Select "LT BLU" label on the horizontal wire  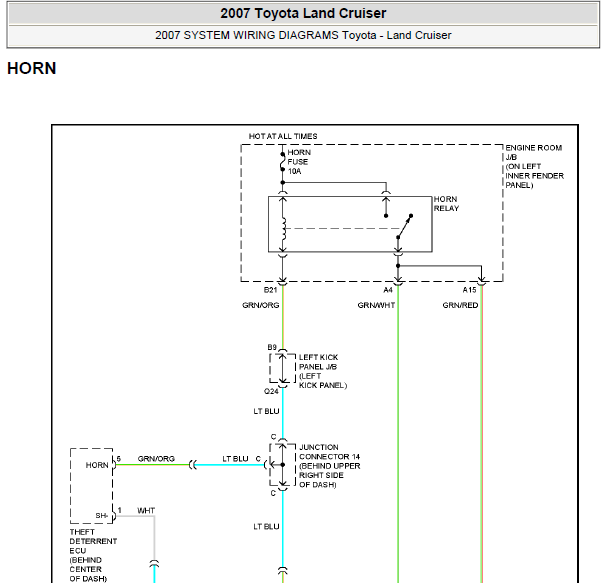coord(235,459)
